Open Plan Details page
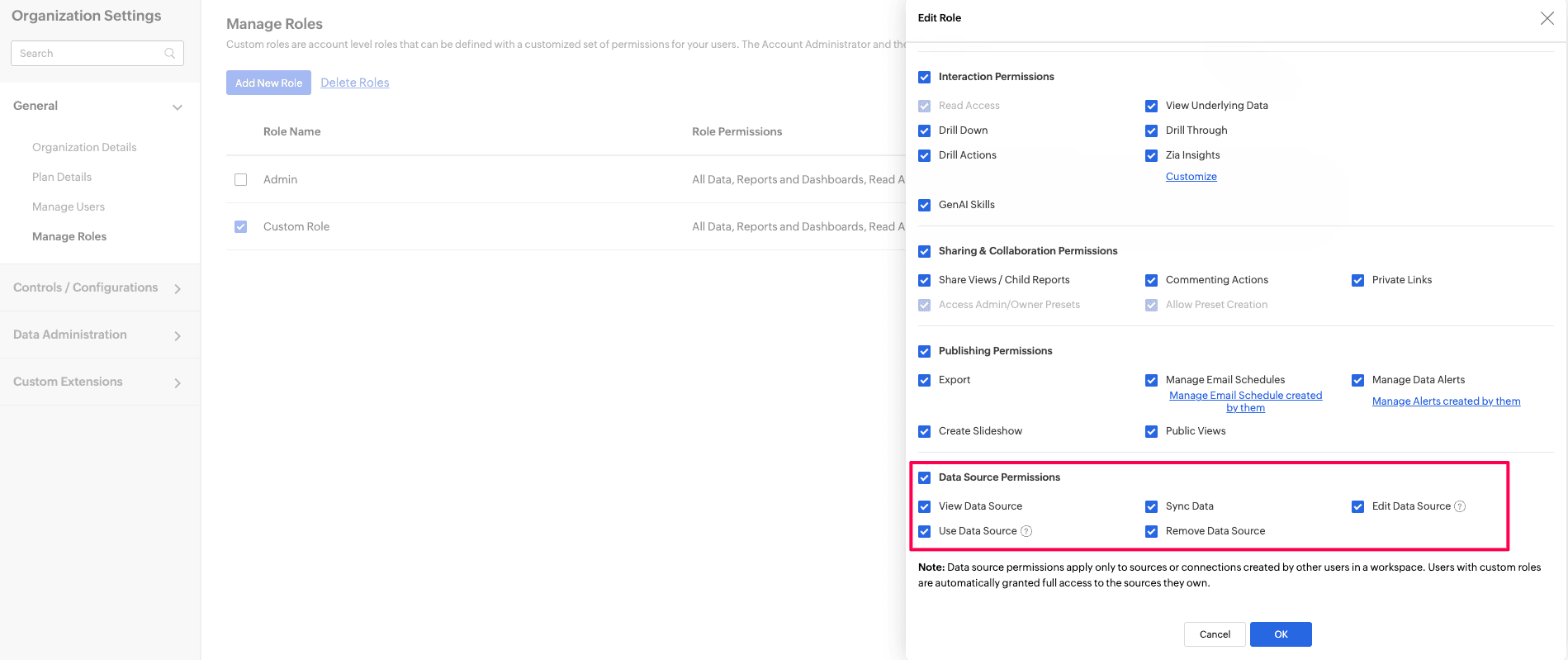Image resolution: width=1568 pixels, height=660 pixels. [x=62, y=177]
